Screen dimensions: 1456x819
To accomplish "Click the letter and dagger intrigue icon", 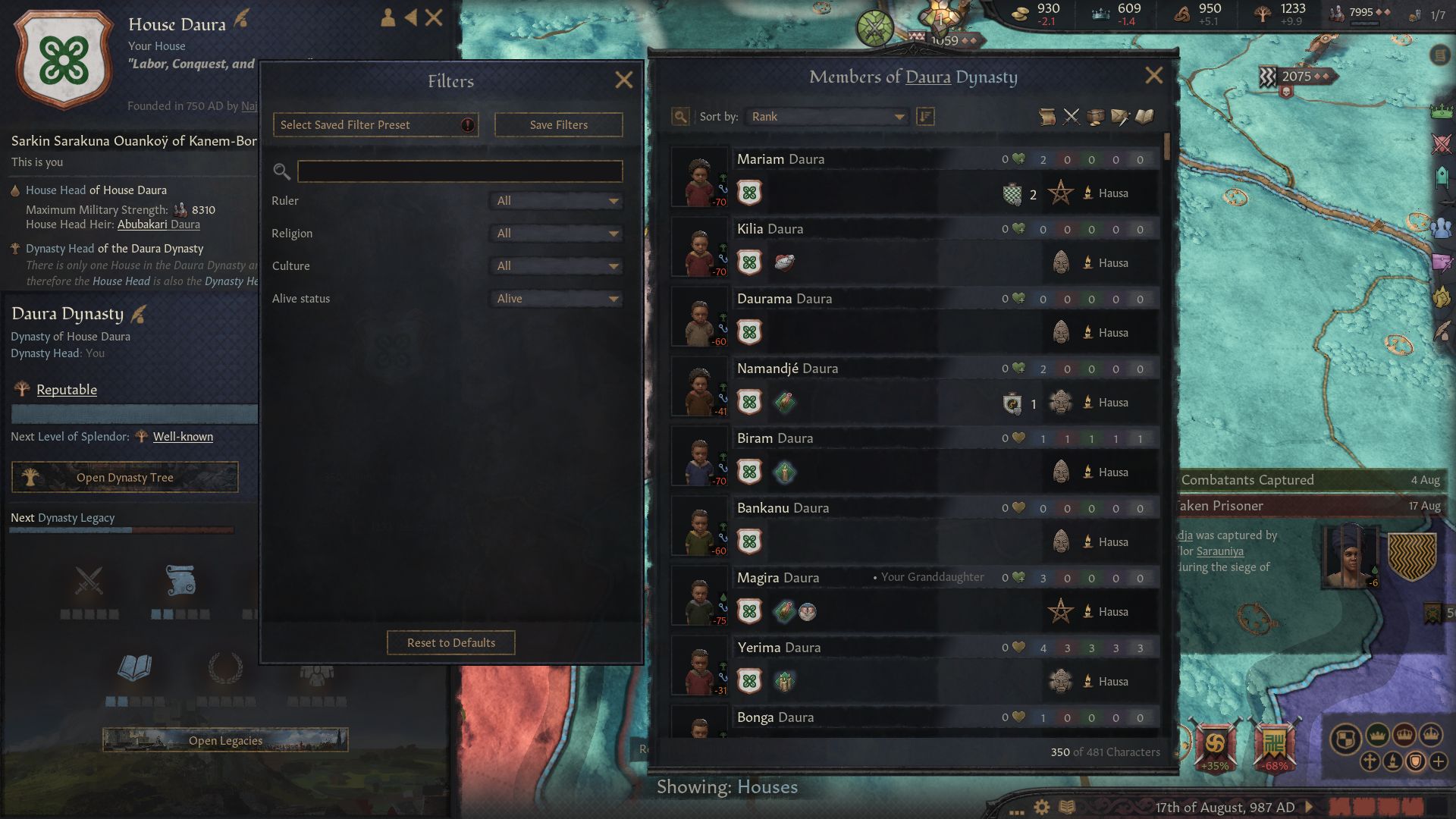I will coord(1120,117).
